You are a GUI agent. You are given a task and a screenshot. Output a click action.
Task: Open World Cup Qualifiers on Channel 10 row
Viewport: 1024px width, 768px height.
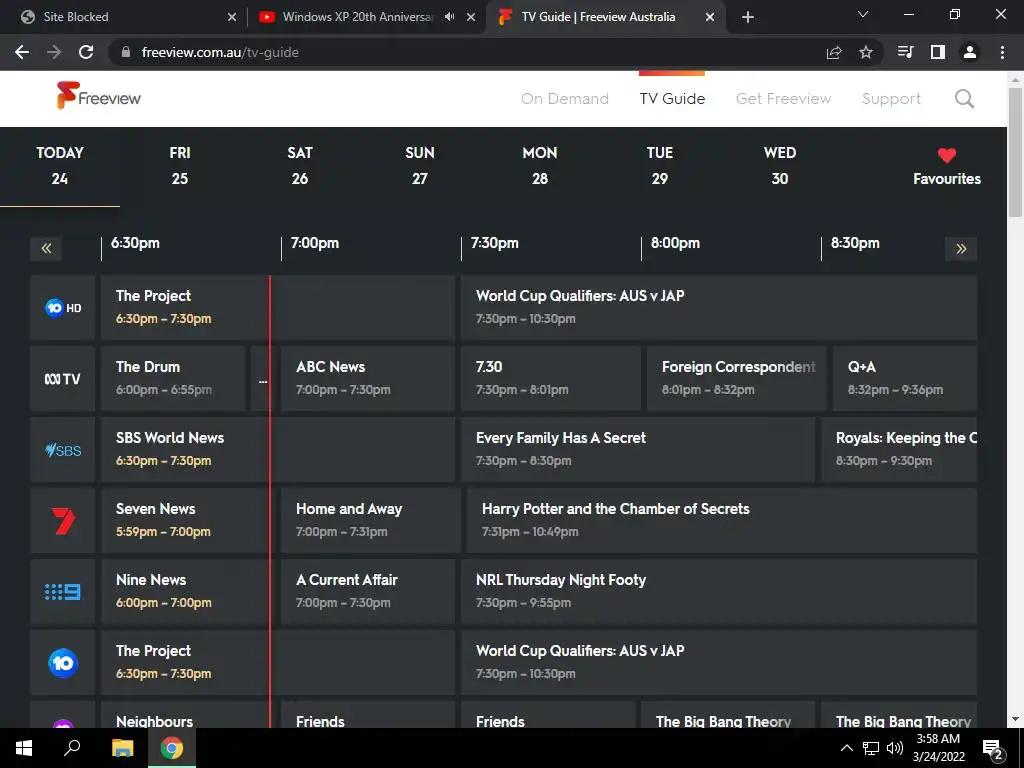tap(719, 663)
